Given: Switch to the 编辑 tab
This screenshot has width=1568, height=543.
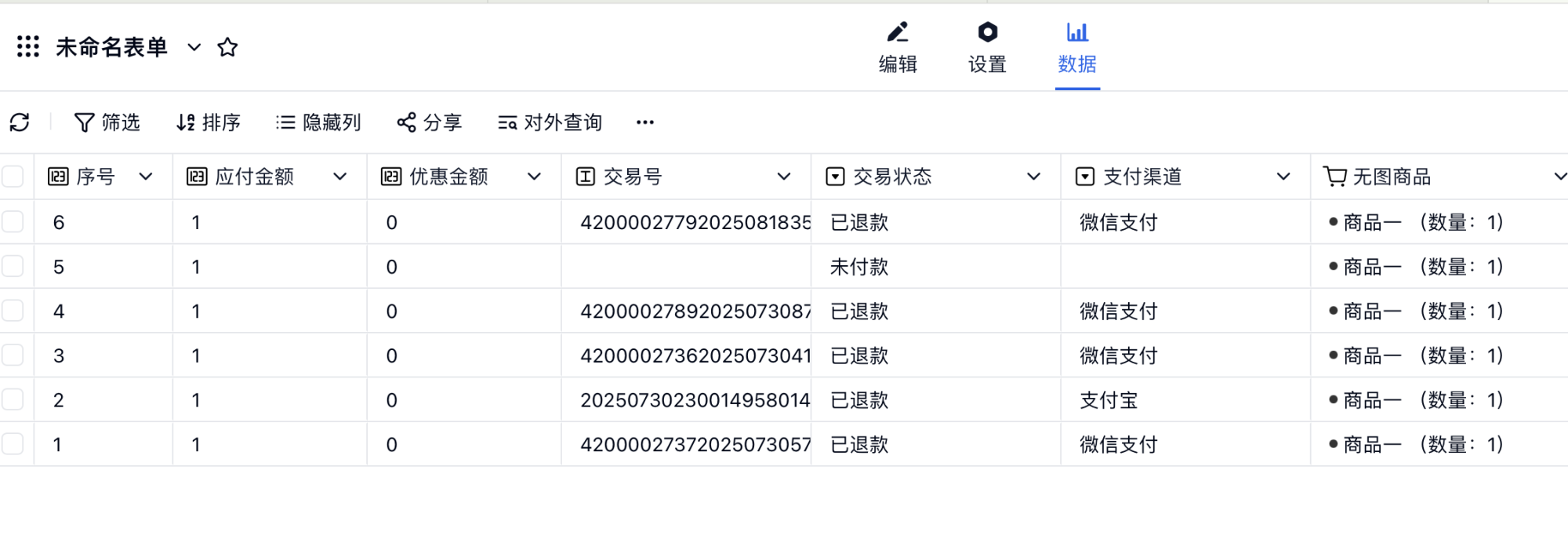Looking at the screenshot, I should (x=898, y=48).
